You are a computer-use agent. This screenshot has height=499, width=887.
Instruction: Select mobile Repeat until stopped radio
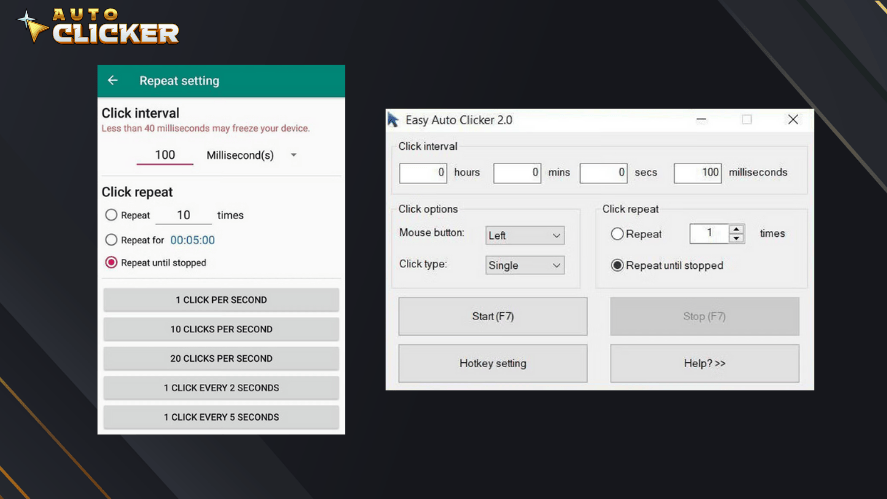pos(111,263)
